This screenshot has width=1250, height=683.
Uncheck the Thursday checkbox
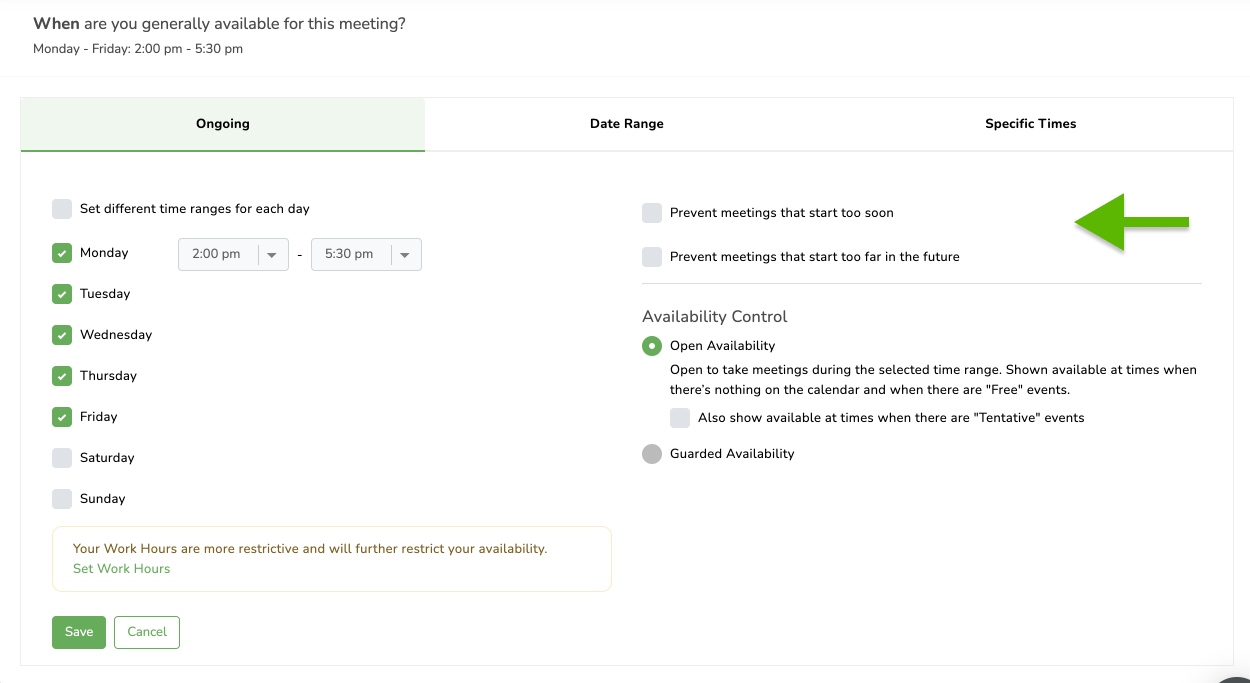click(62, 376)
